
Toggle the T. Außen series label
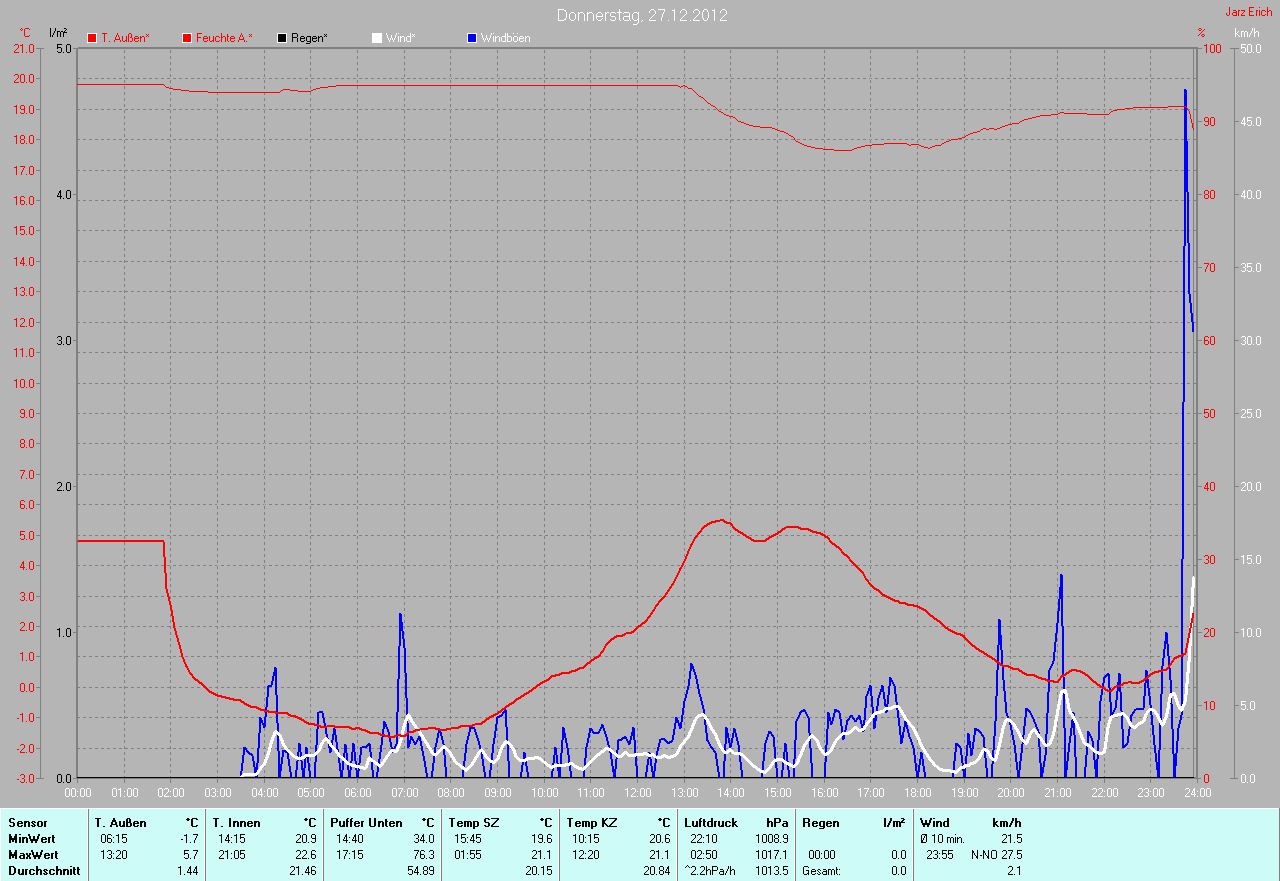[x=125, y=38]
